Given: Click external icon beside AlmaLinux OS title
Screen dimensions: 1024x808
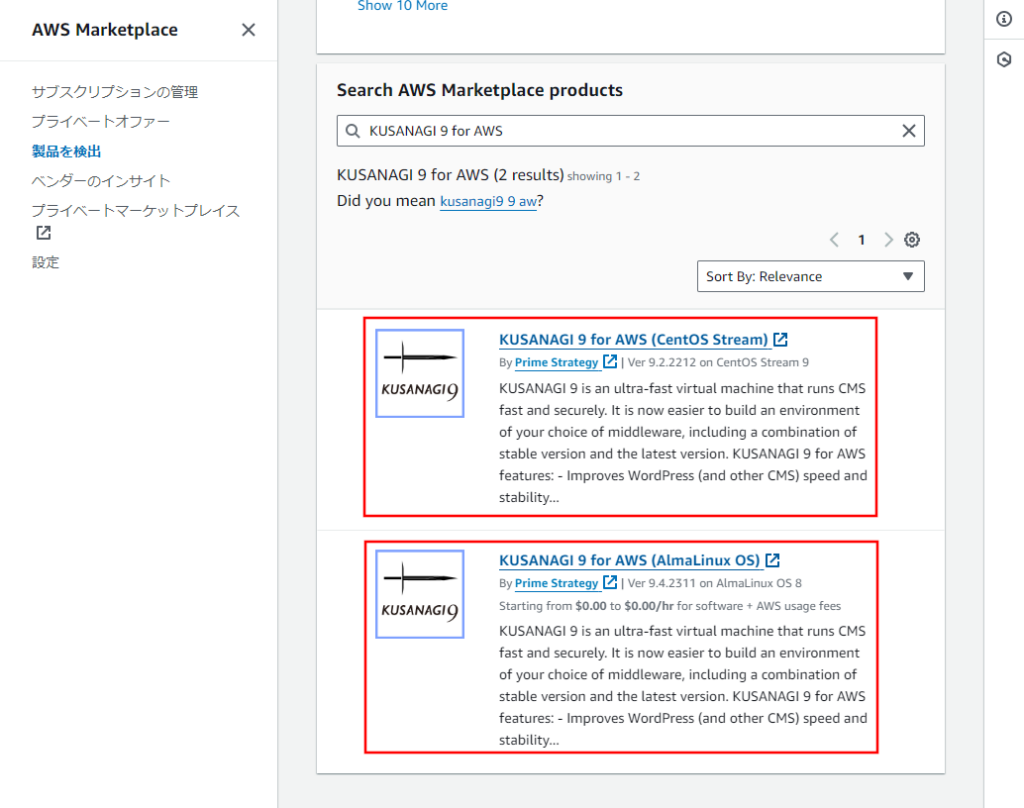Looking at the screenshot, I should click(x=773, y=560).
